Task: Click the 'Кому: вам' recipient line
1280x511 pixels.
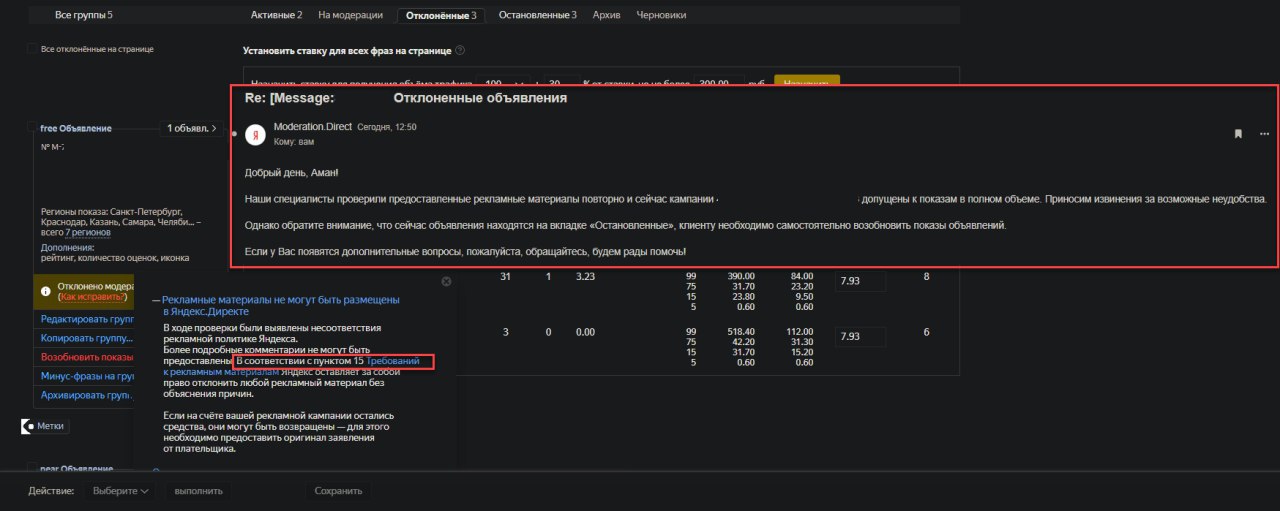Action: [x=295, y=142]
